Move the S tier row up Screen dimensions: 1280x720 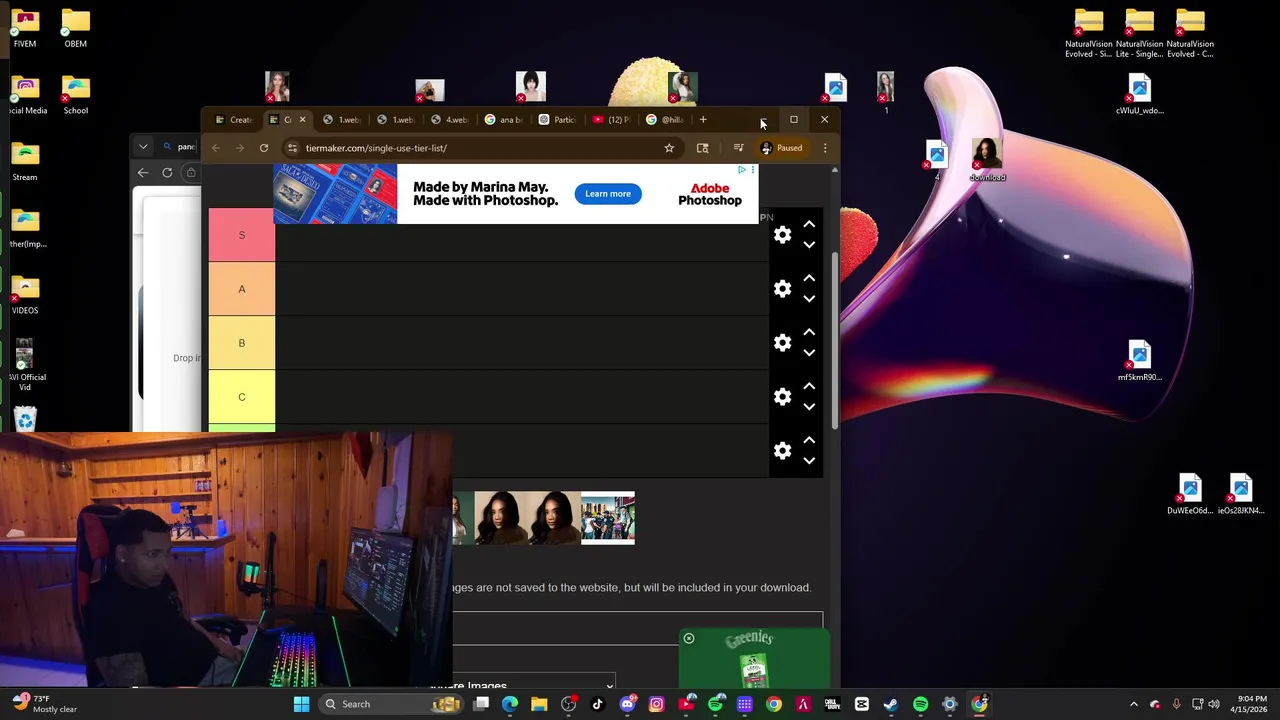809,225
